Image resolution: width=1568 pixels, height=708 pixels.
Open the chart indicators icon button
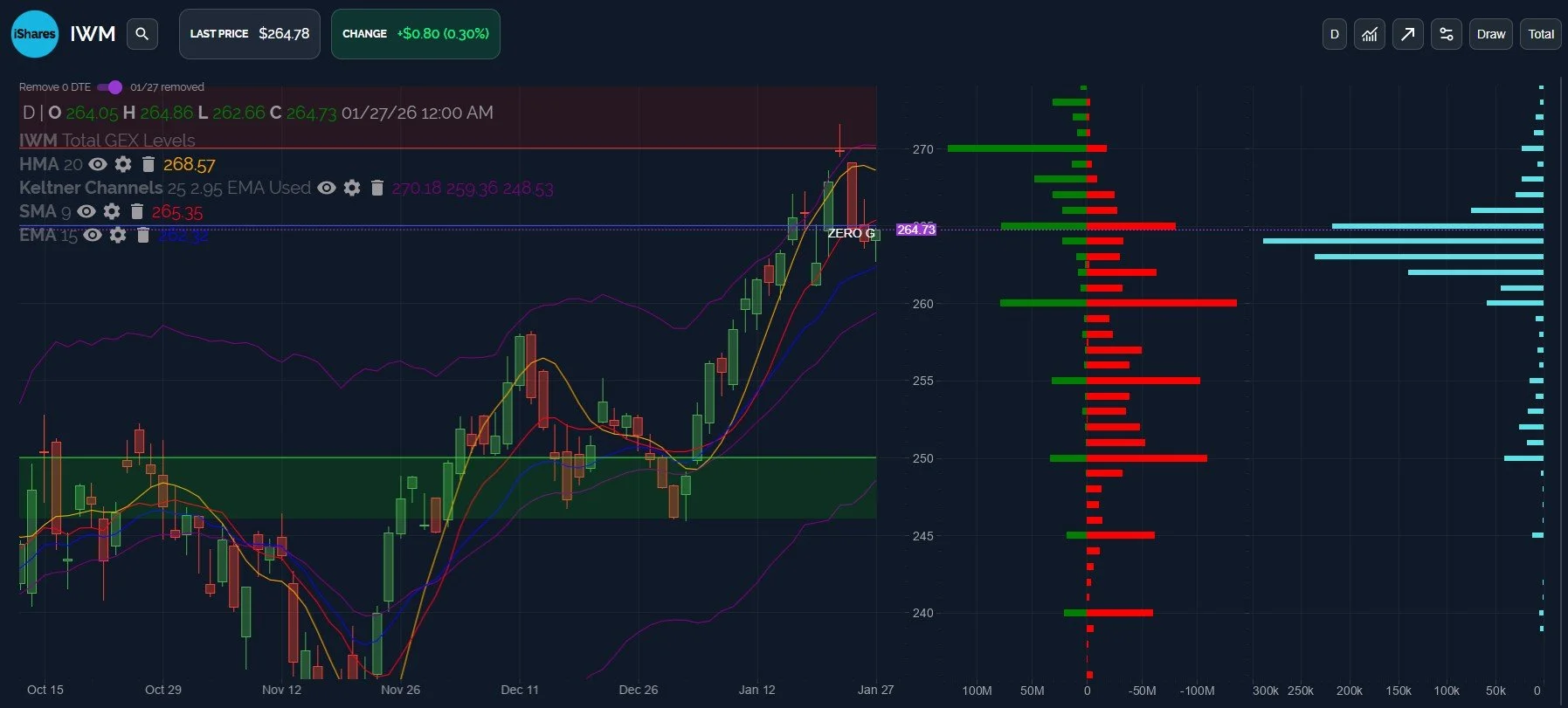pyautogui.click(x=1370, y=34)
